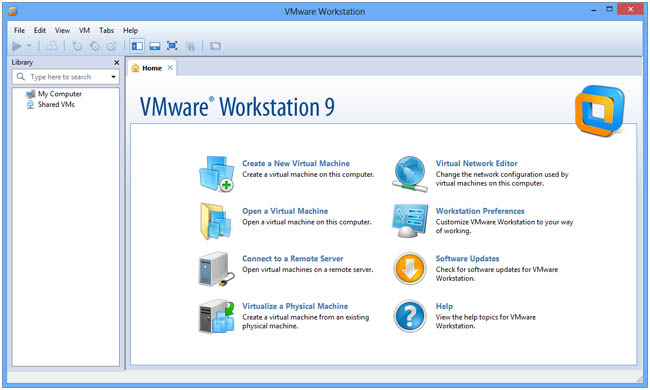
Task: Click the Create a New Virtual Machine link
Action: (x=296, y=163)
